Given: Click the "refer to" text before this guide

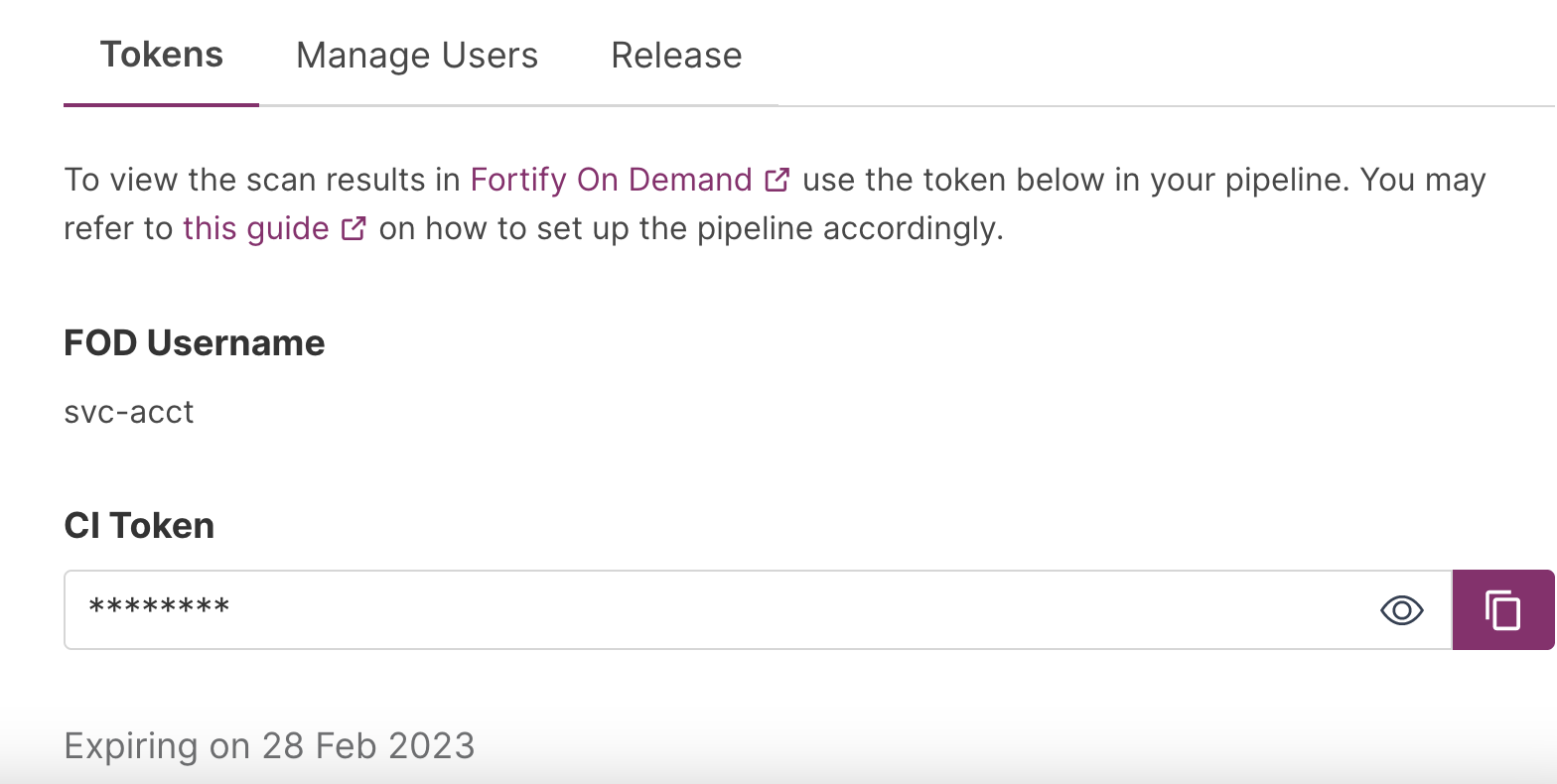Looking at the screenshot, I should 118,229.
